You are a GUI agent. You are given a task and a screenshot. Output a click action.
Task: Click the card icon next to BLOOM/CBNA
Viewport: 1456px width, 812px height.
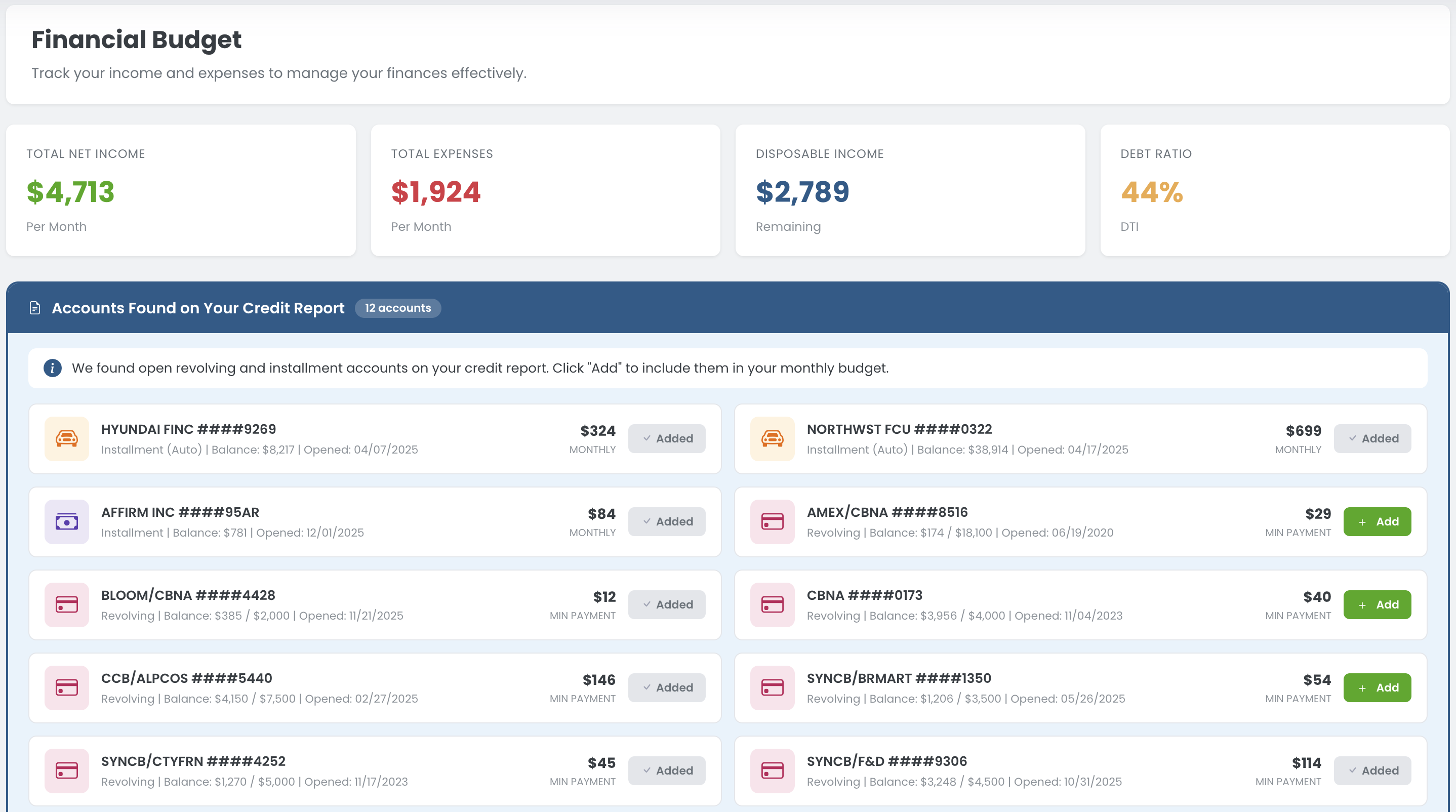pyautogui.click(x=67, y=604)
